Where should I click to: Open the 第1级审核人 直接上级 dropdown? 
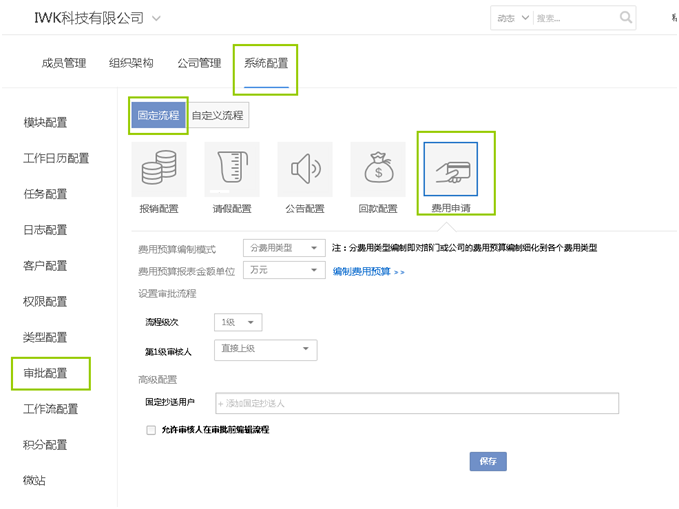[265, 349]
